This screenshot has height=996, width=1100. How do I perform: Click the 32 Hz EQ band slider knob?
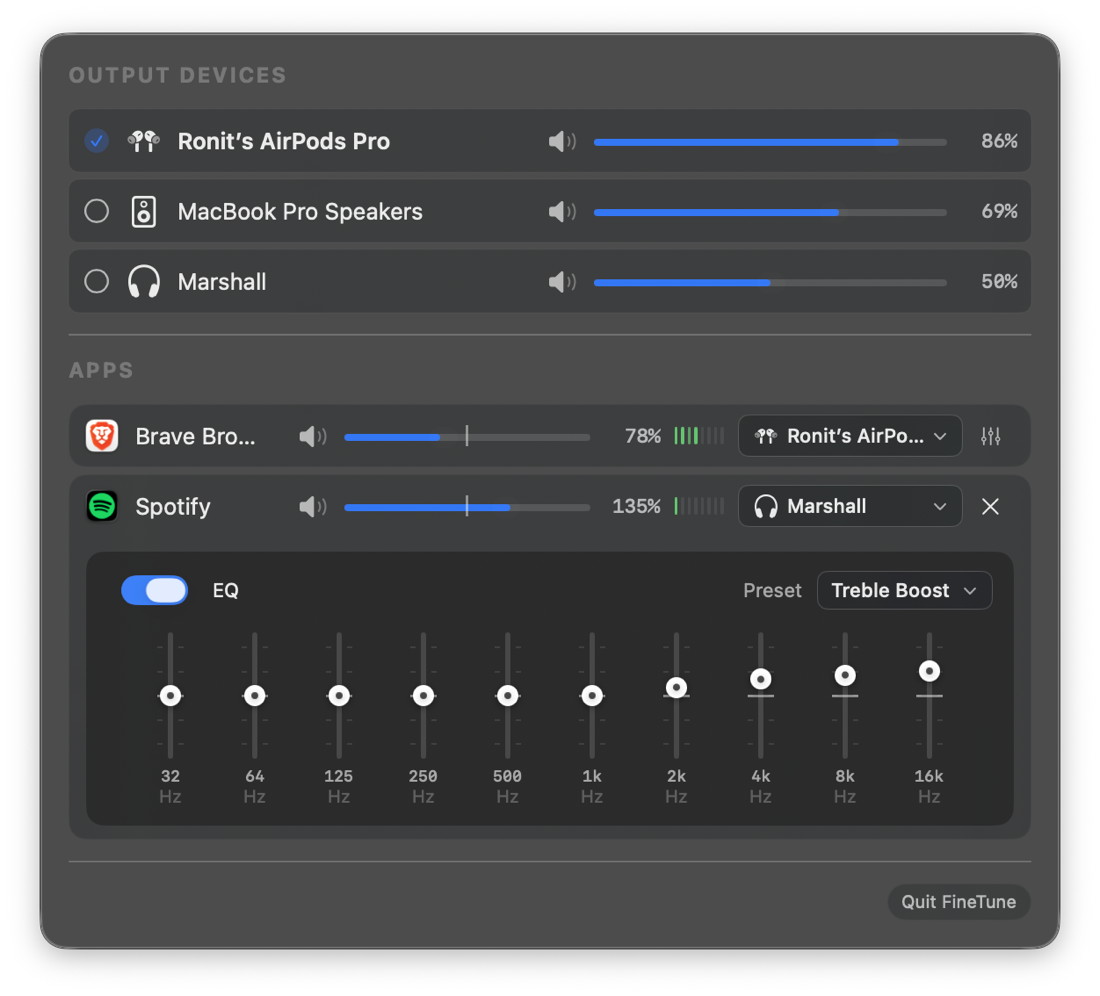point(170,695)
